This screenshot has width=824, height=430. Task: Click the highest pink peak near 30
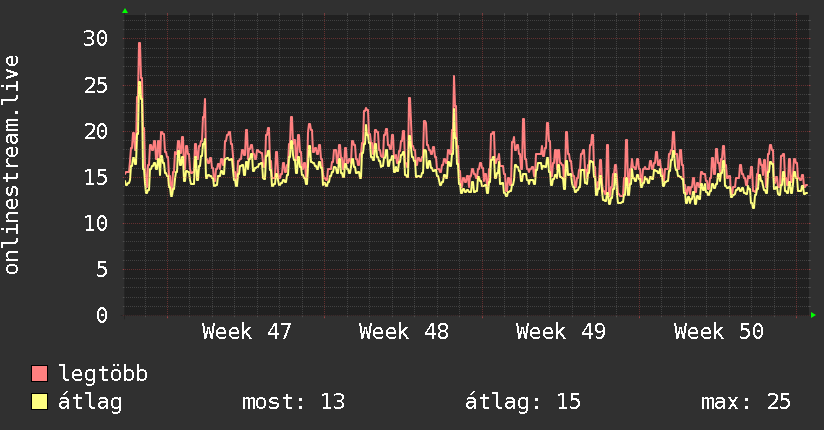coord(139,44)
